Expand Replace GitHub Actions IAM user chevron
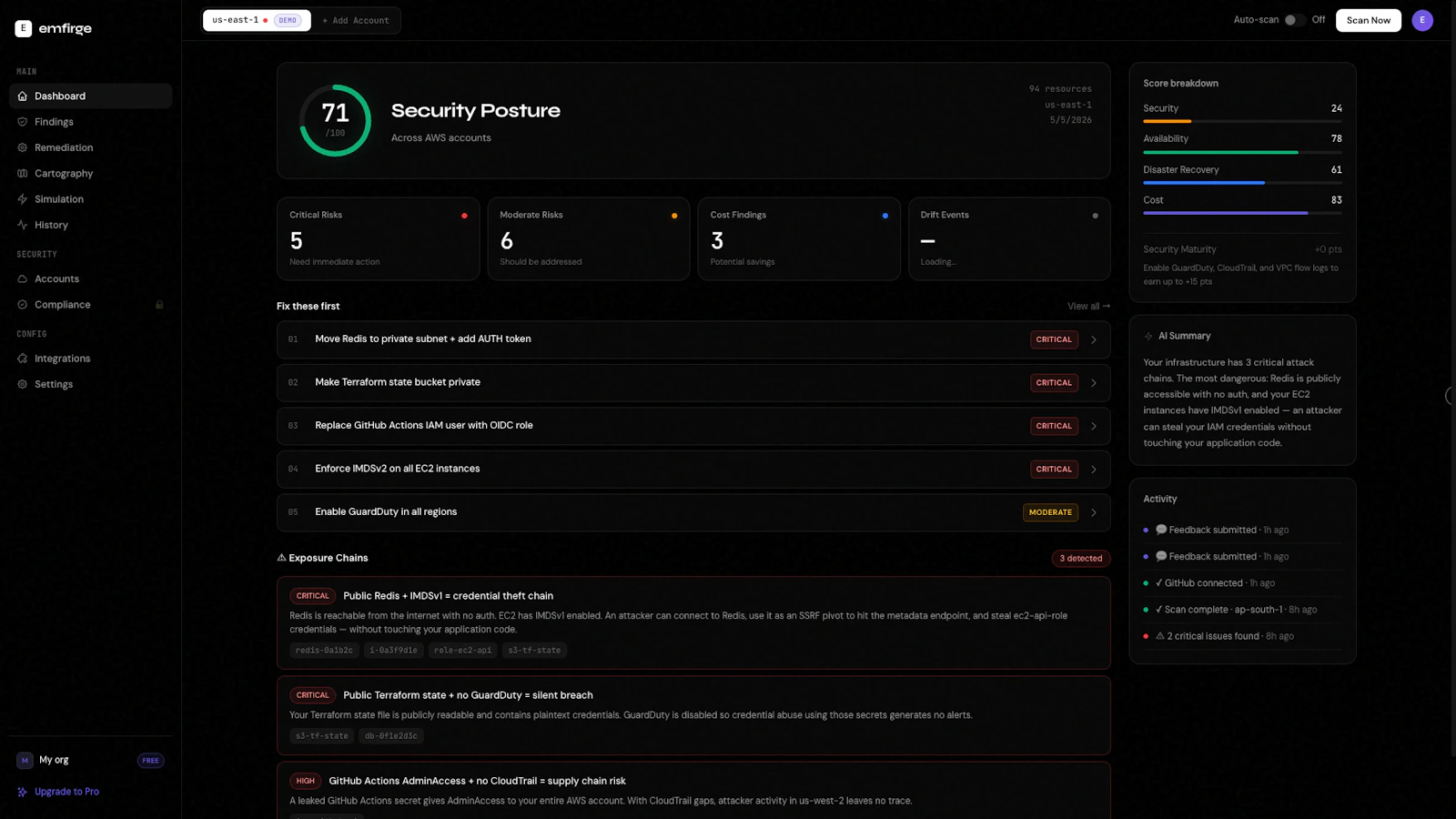 1094,426
